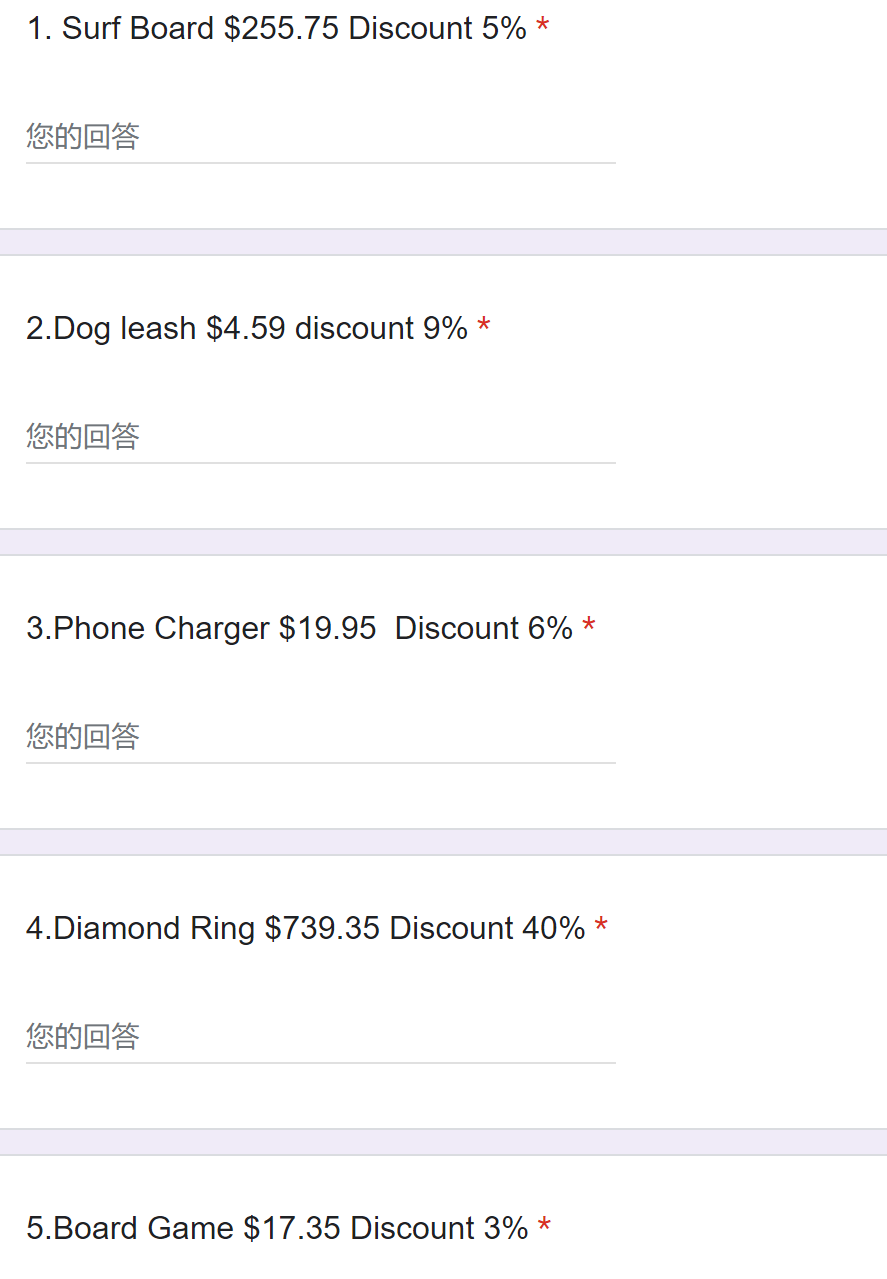Click the required asterisk on Diamond Ring question

[601, 928]
